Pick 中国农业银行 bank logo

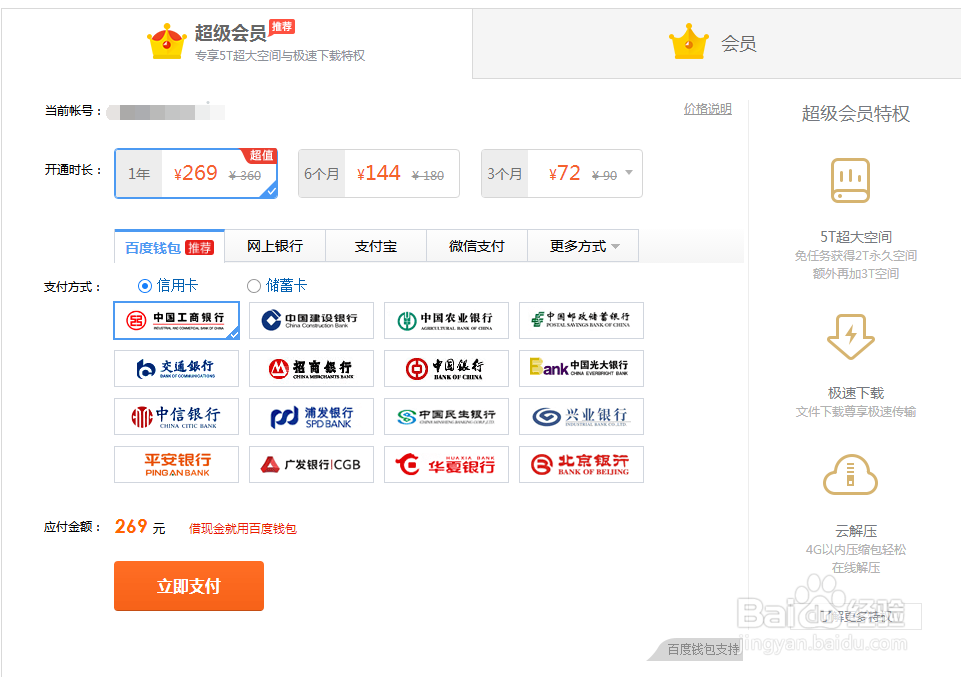[446, 320]
